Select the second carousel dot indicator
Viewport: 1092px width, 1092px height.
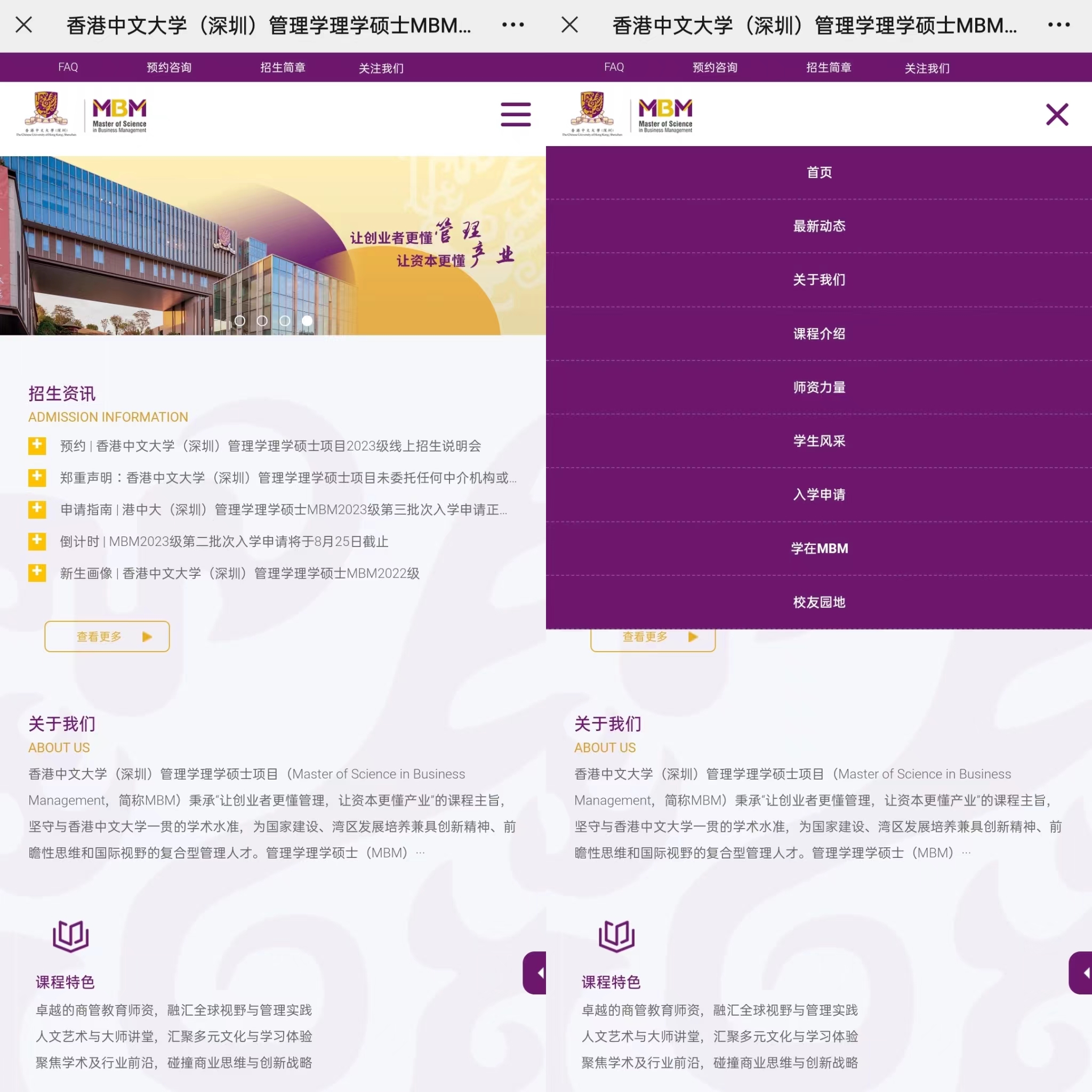(x=262, y=320)
